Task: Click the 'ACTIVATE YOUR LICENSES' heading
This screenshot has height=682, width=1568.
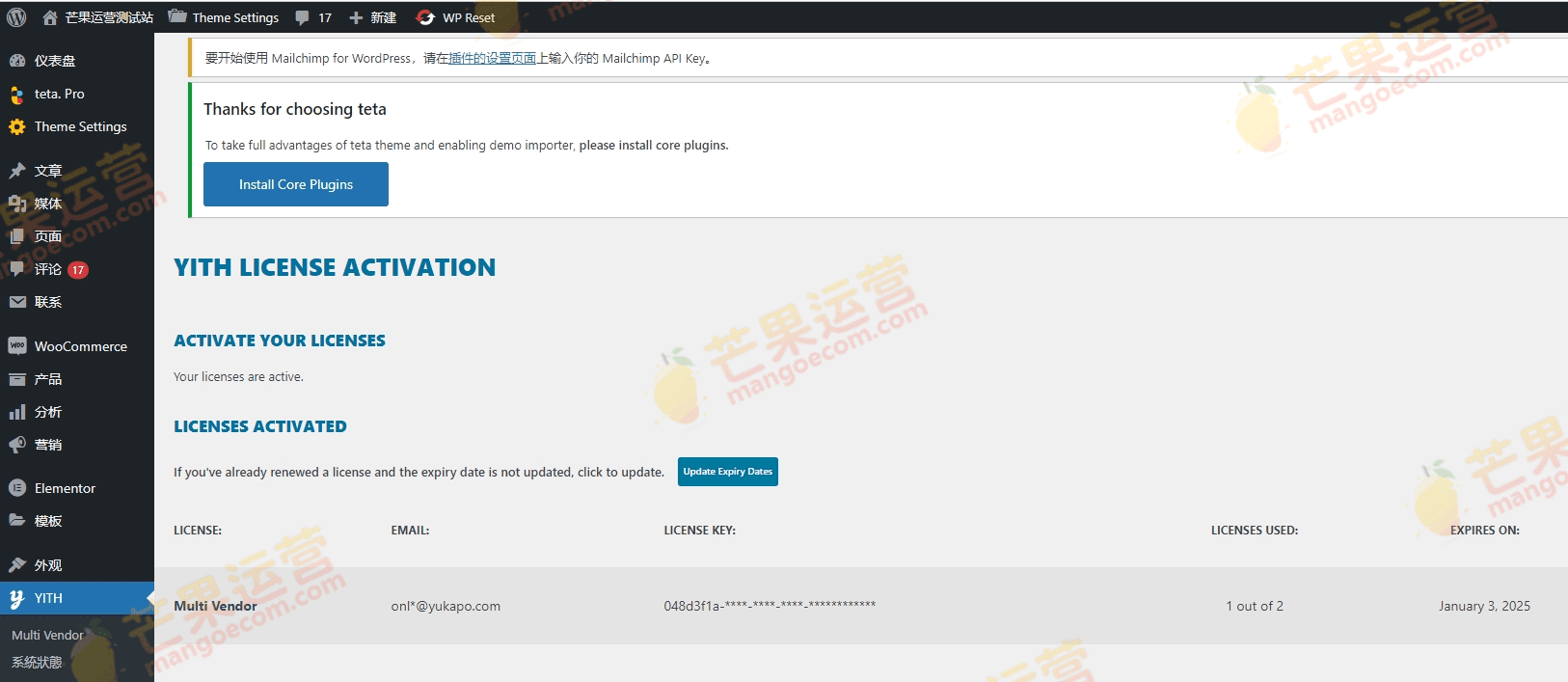Action: 280,341
